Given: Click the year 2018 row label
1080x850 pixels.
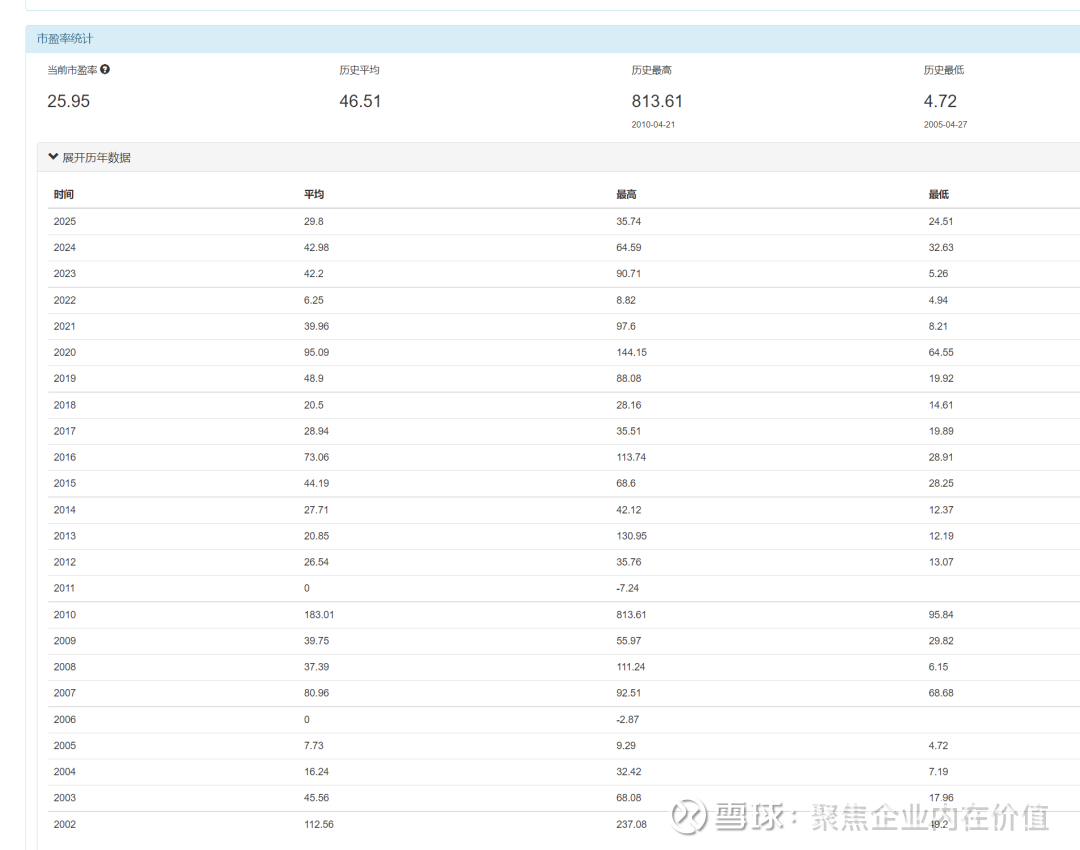Looking at the screenshot, I should point(65,405).
